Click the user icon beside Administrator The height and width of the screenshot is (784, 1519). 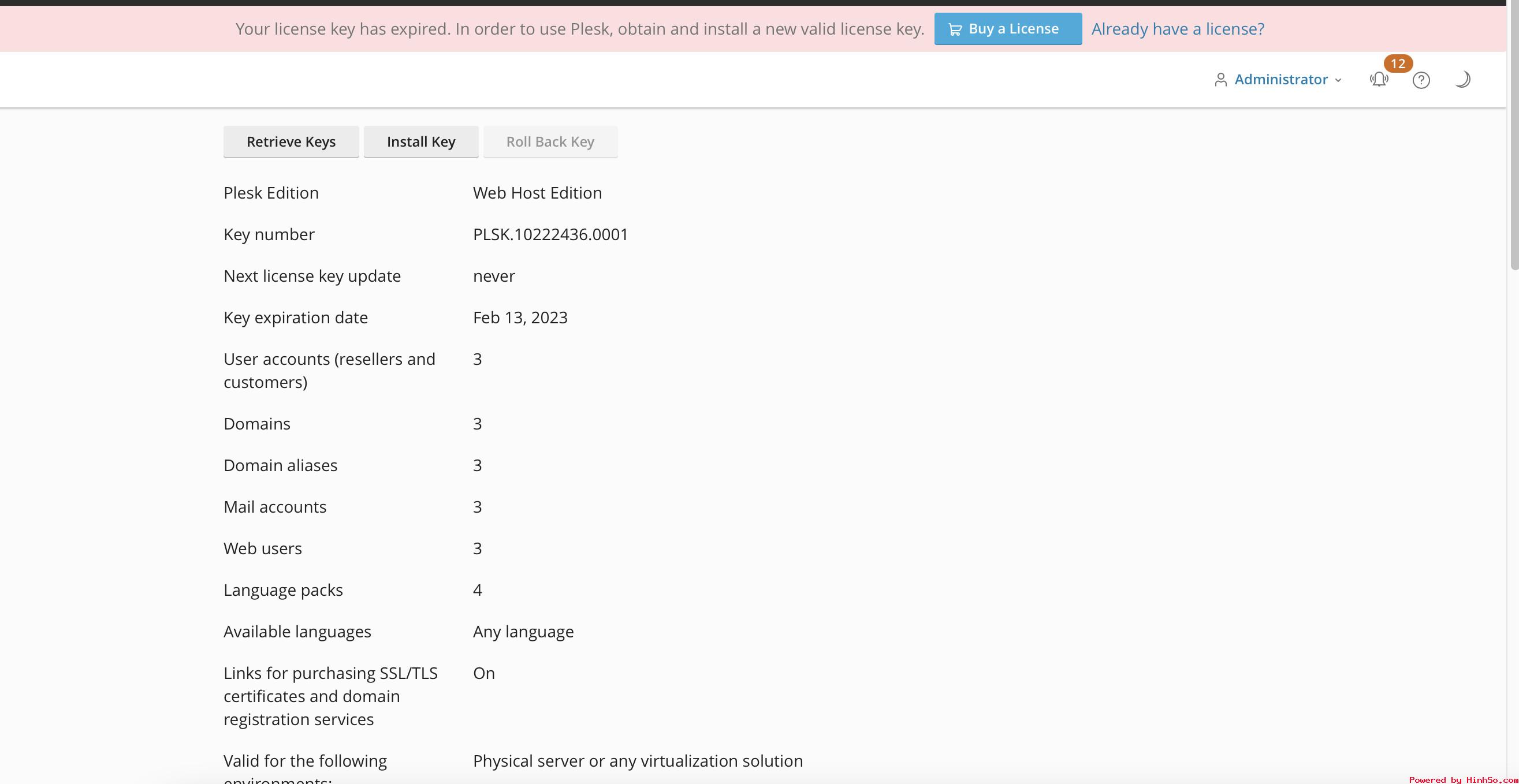coord(1220,80)
